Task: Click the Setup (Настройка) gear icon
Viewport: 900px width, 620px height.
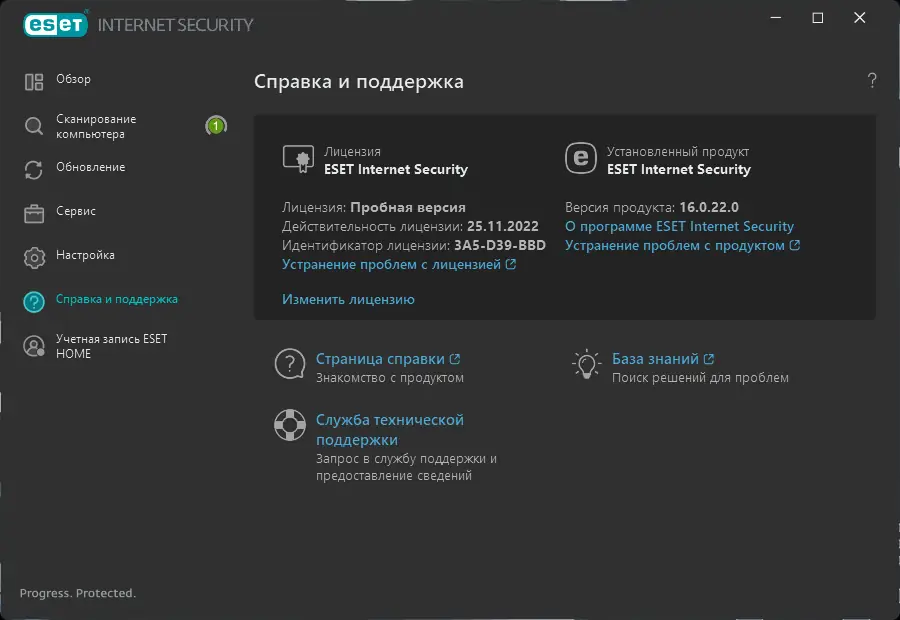Action: click(x=34, y=257)
